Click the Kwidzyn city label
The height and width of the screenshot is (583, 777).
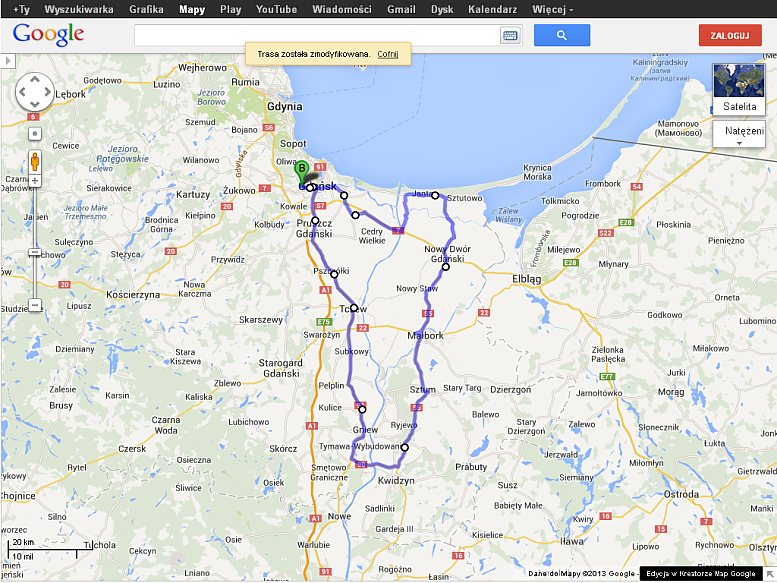pos(396,480)
